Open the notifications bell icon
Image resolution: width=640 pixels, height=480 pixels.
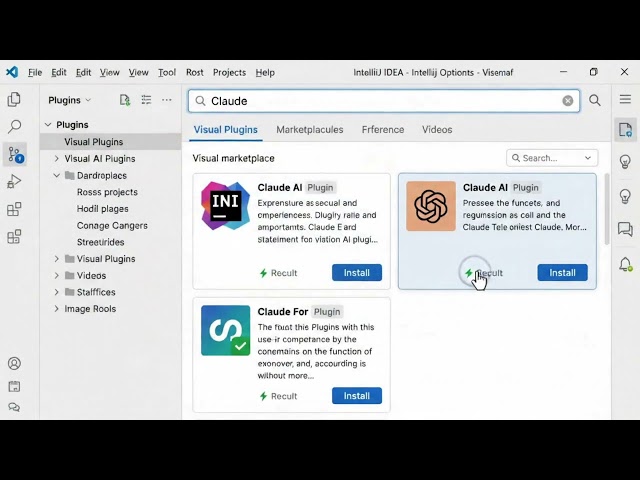tap(625, 264)
